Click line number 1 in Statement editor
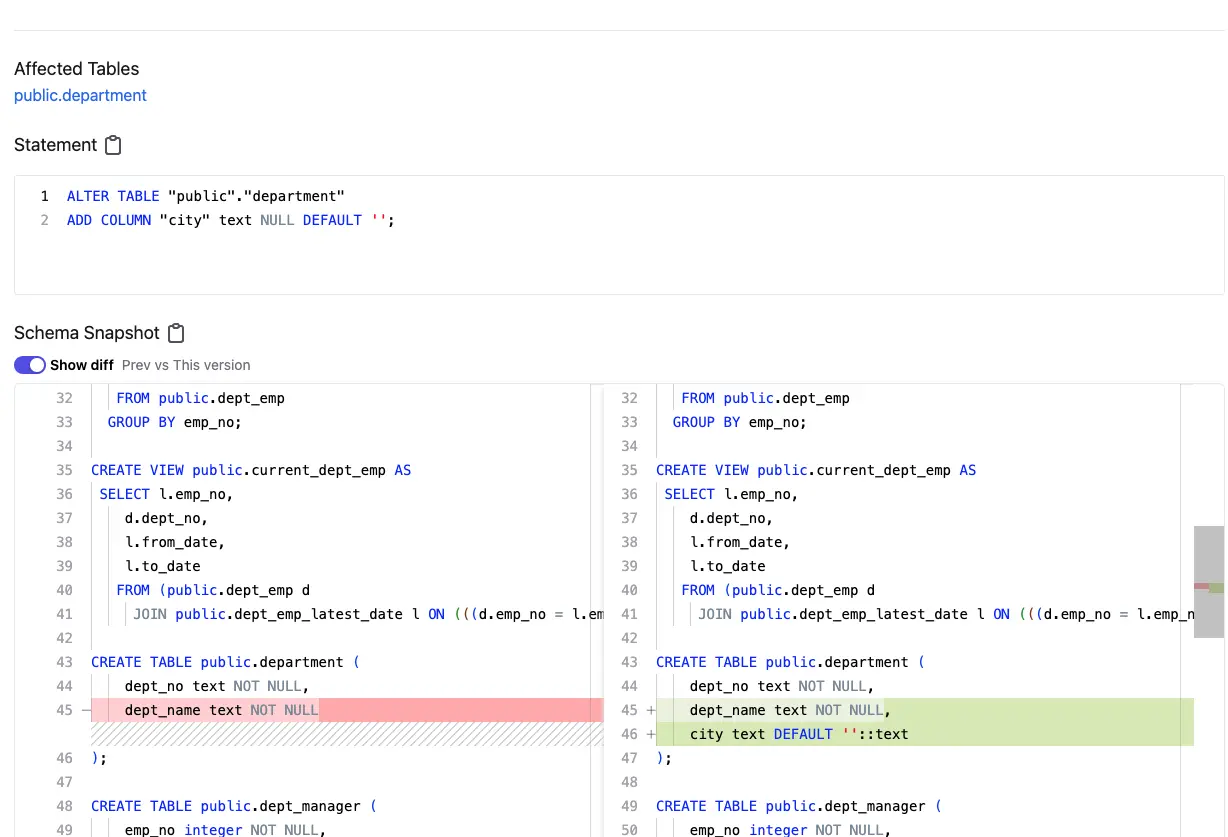 pyautogui.click(x=44, y=196)
